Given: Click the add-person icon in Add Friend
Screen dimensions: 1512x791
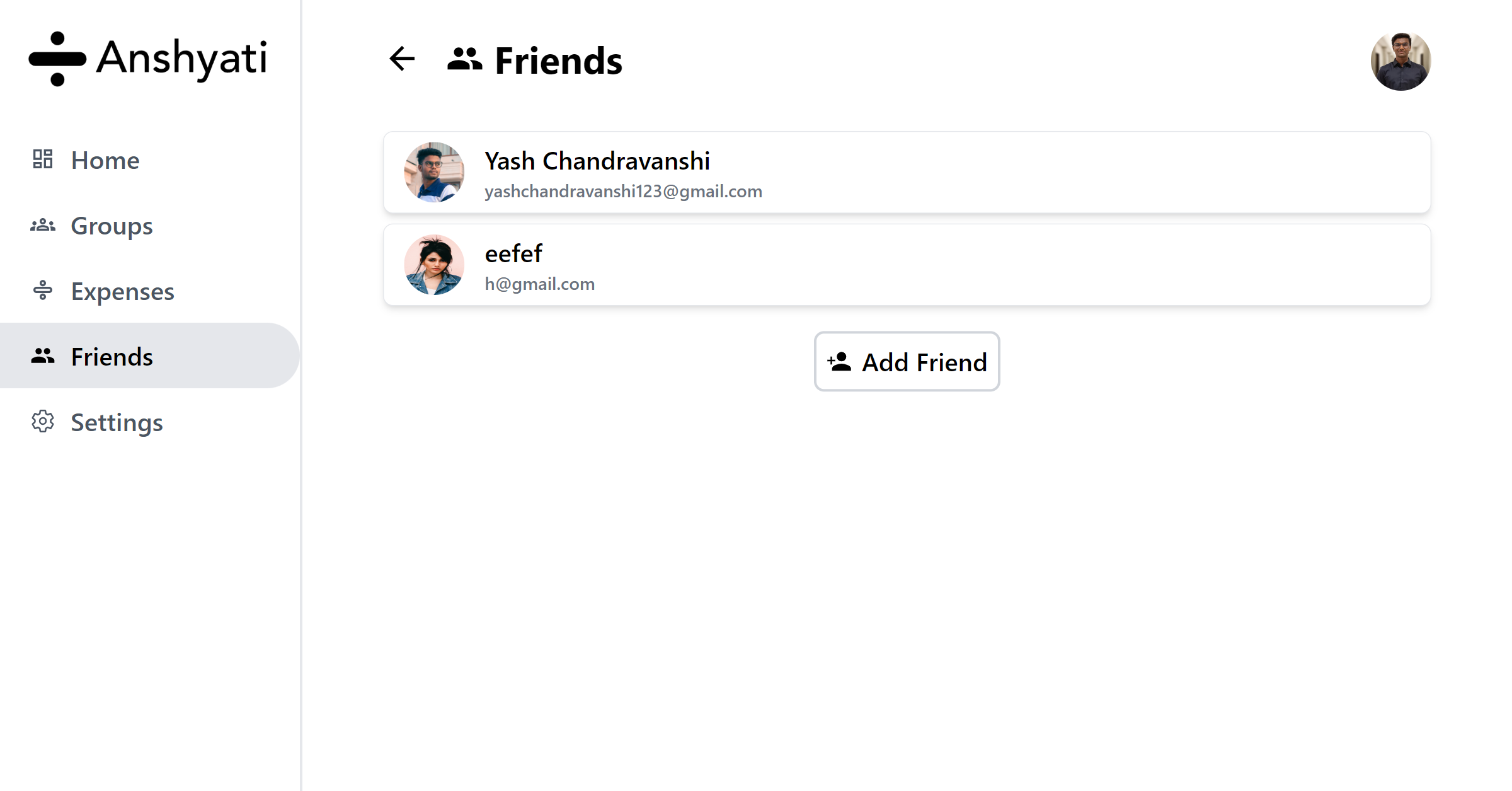Looking at the screenshot, I should 839,362.
